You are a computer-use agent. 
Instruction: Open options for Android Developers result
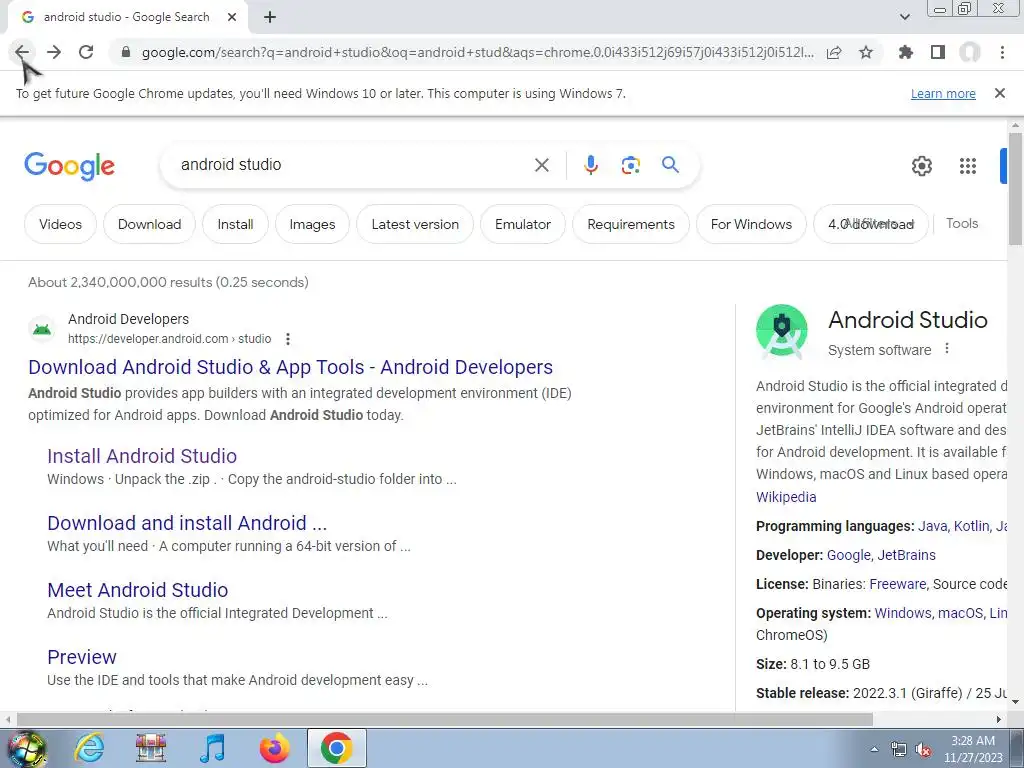[287, 339]
